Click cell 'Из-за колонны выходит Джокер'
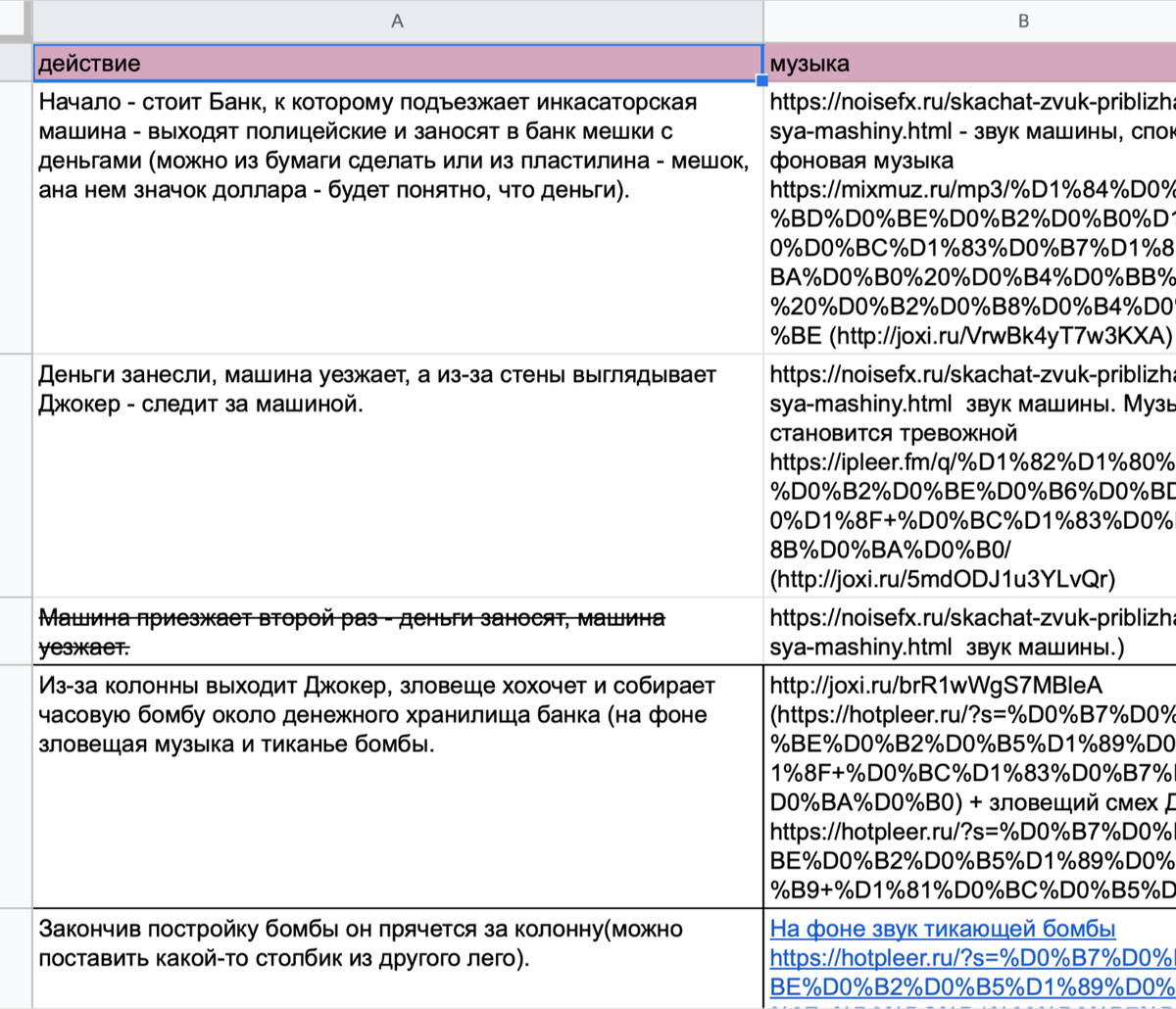The height and width of the screenshot is (1009, 1176). click(398, 786)
